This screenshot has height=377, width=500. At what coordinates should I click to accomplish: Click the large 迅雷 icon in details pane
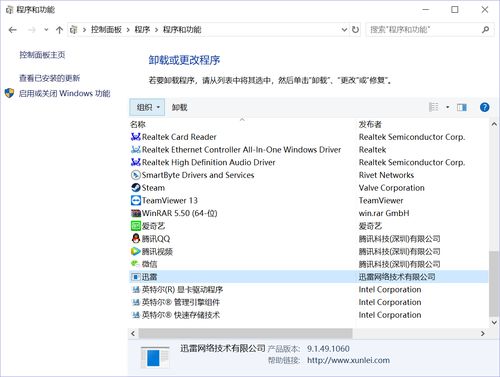point(155,357)
